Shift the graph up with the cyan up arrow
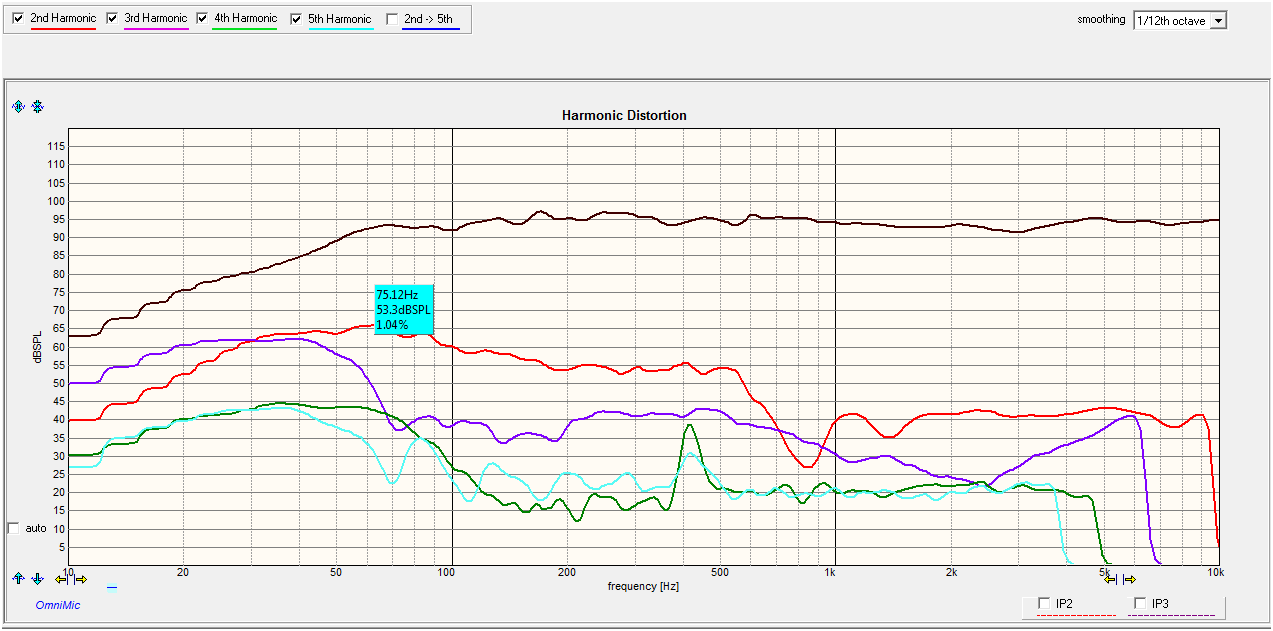This screenshot has height=631, width=1273. click(18, 578)
